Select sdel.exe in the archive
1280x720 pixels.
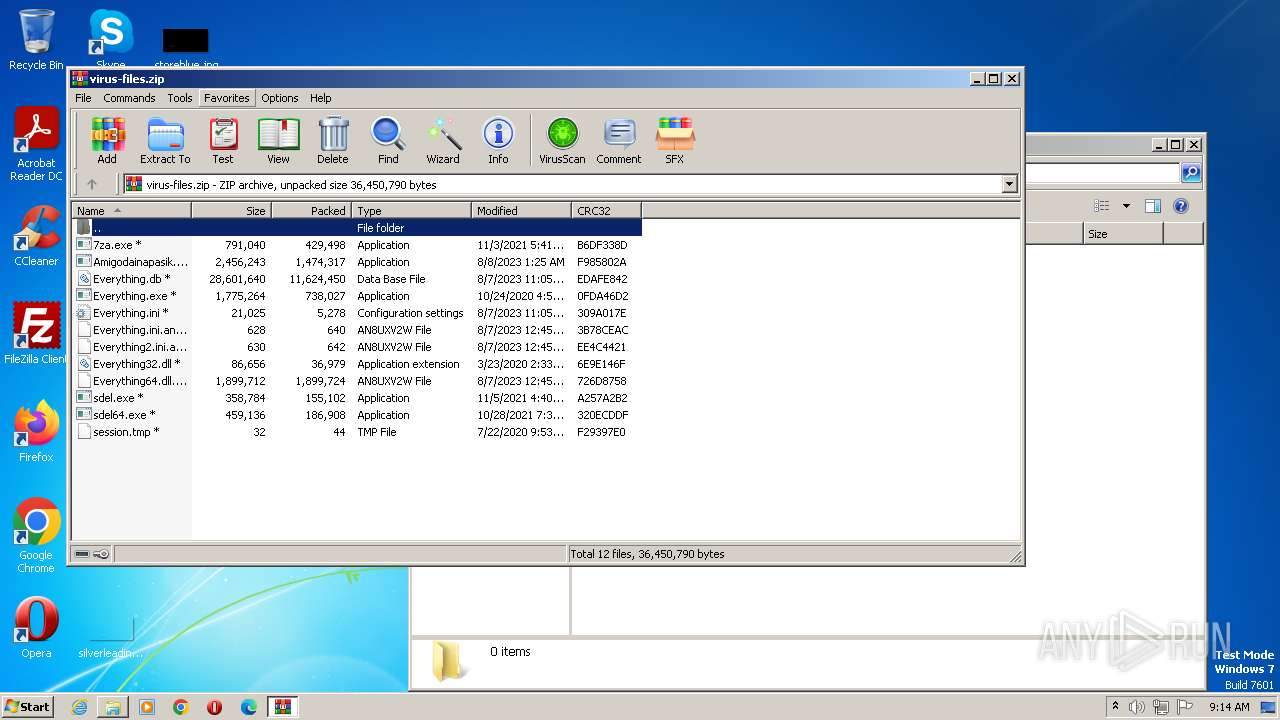click(357, 398)
